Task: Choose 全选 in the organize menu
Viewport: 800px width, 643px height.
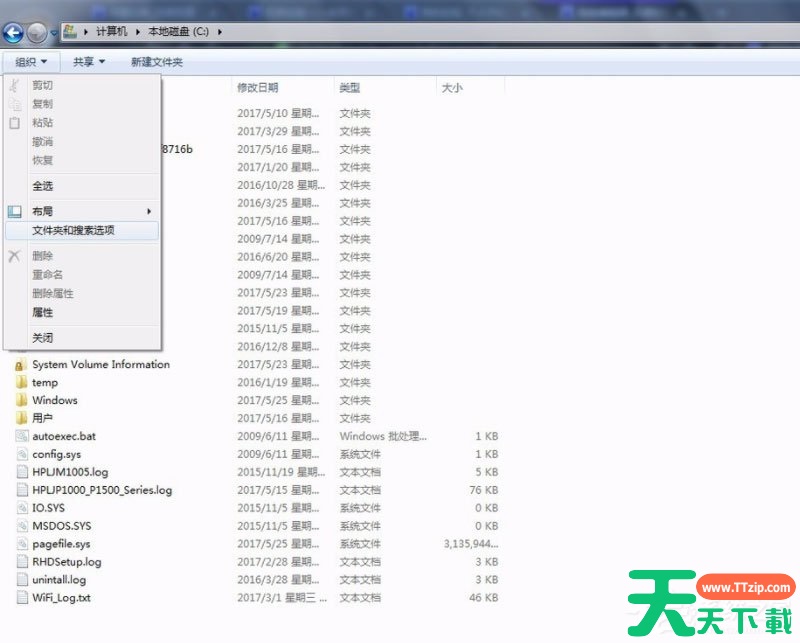Action: click(43, 186)
